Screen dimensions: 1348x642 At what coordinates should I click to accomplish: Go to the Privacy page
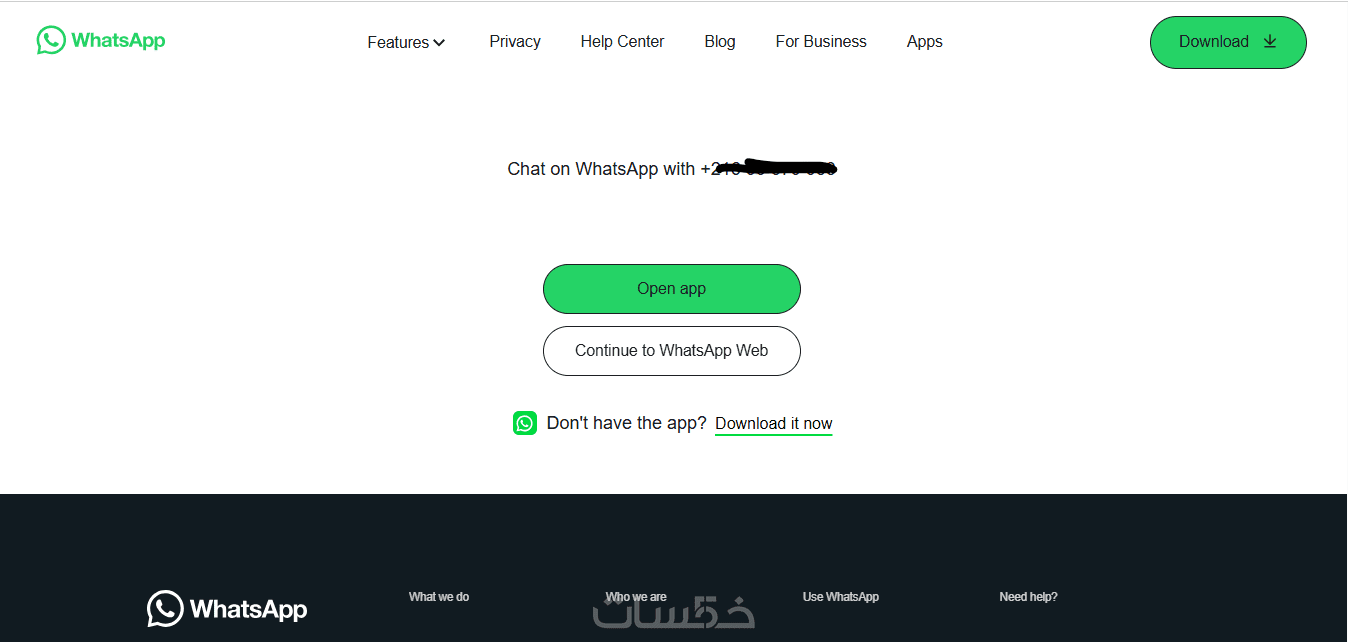pos(515,41)
